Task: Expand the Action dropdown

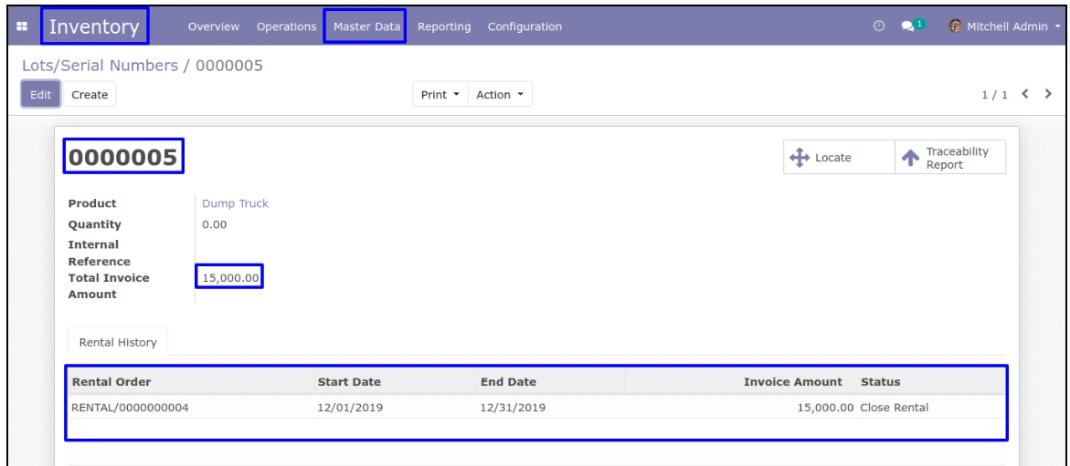Action: [x=499, y=95]
